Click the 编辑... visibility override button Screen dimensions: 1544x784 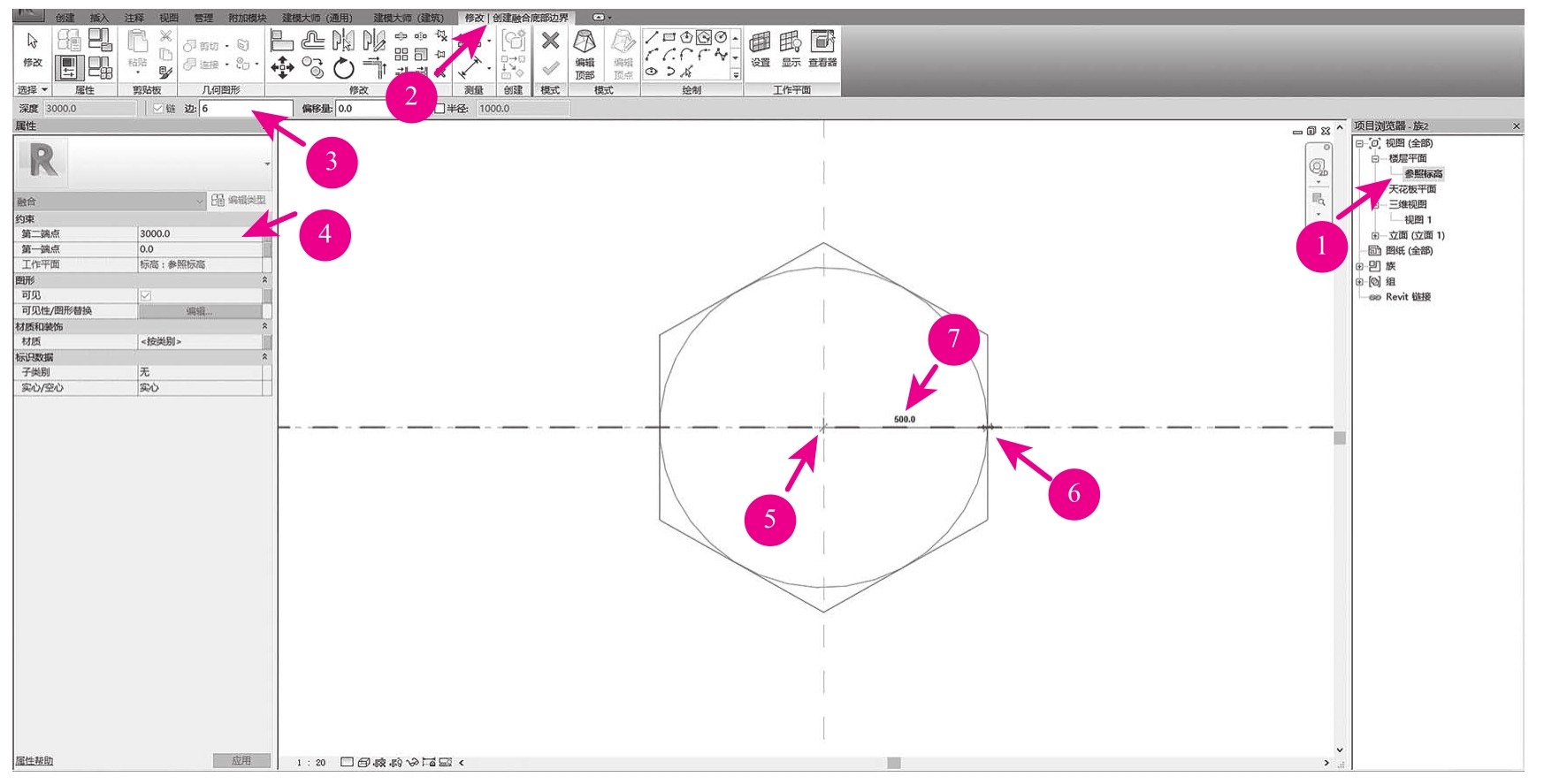click(200, 311)
